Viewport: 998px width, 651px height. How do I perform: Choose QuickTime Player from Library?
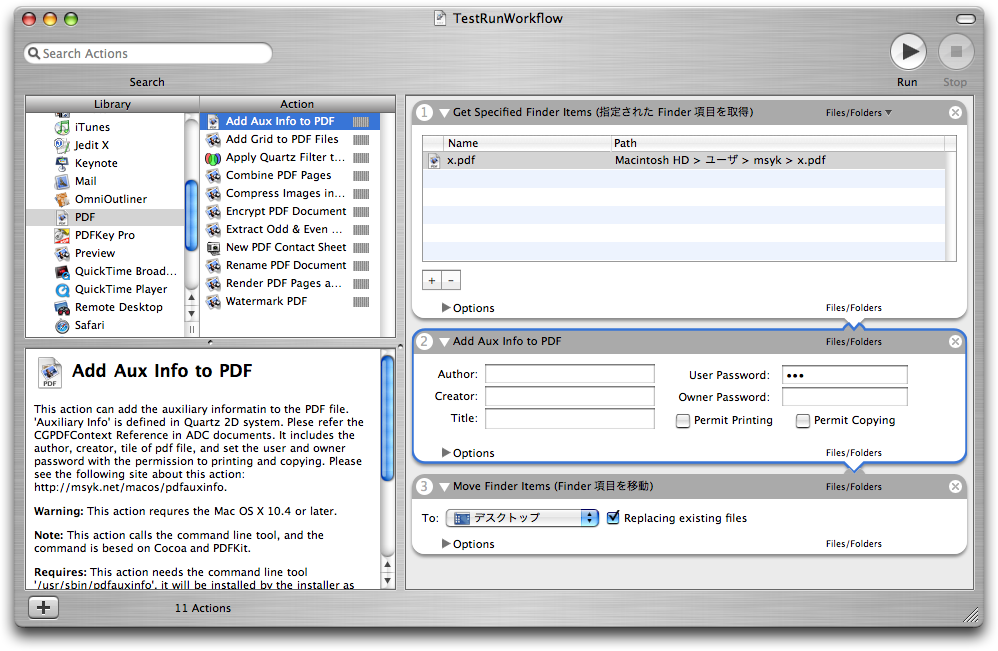[x=120, y=289]
